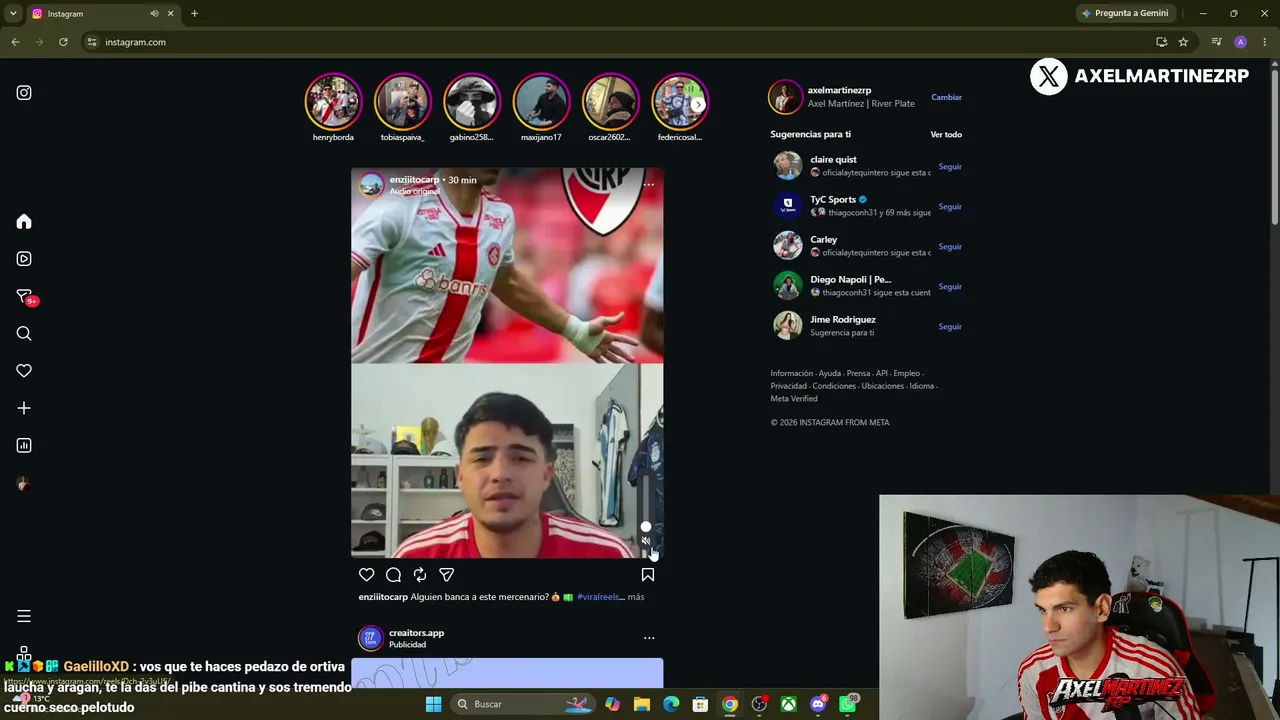Open Reels from the sidebar

[24, 259]
